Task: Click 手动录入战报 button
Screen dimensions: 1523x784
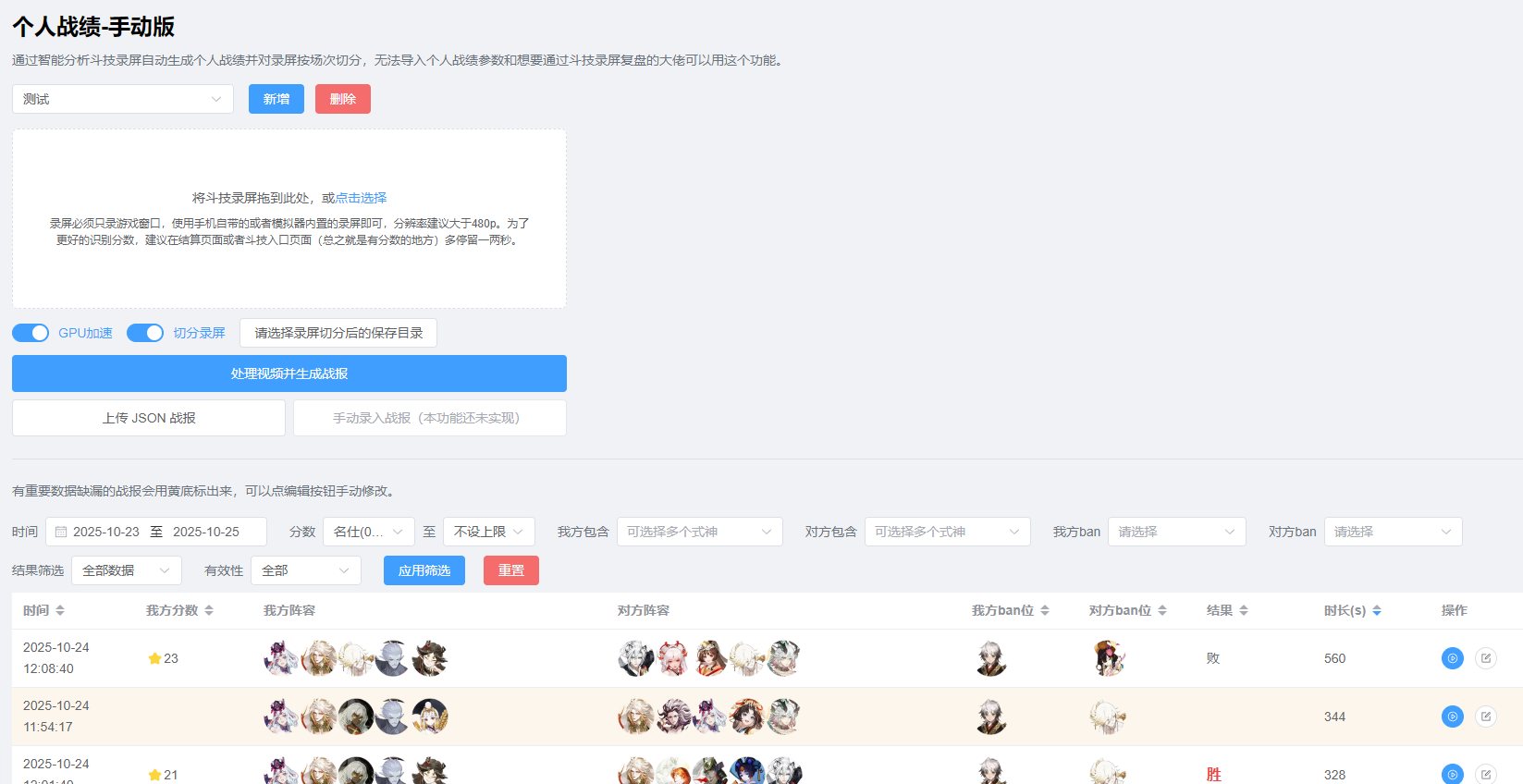Action: click(x=430, y=418)
